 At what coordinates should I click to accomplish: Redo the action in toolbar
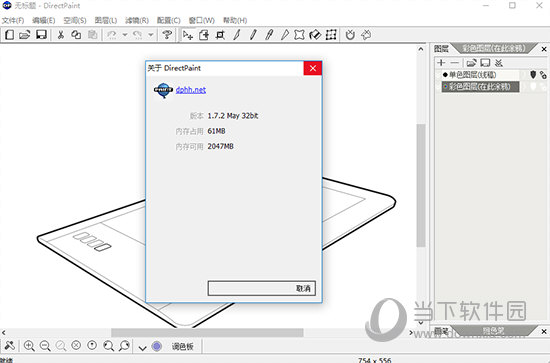[138, 35]
